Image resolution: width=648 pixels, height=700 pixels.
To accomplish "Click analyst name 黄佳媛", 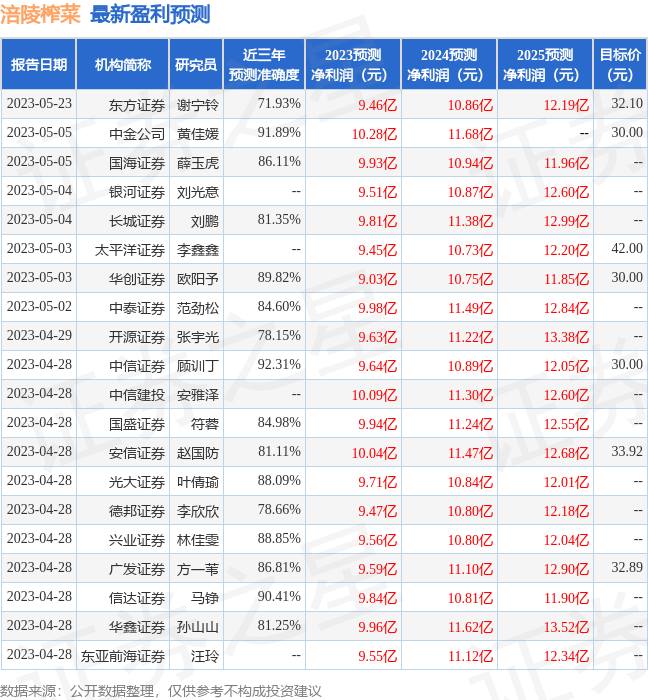I will coord(198,134).
